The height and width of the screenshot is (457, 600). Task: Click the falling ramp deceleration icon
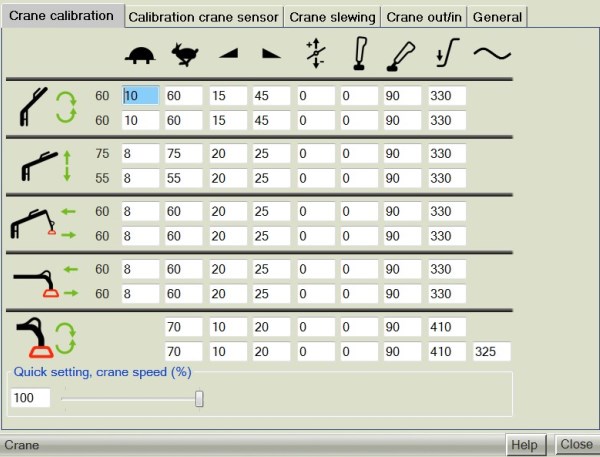click(x=271, y=56)
